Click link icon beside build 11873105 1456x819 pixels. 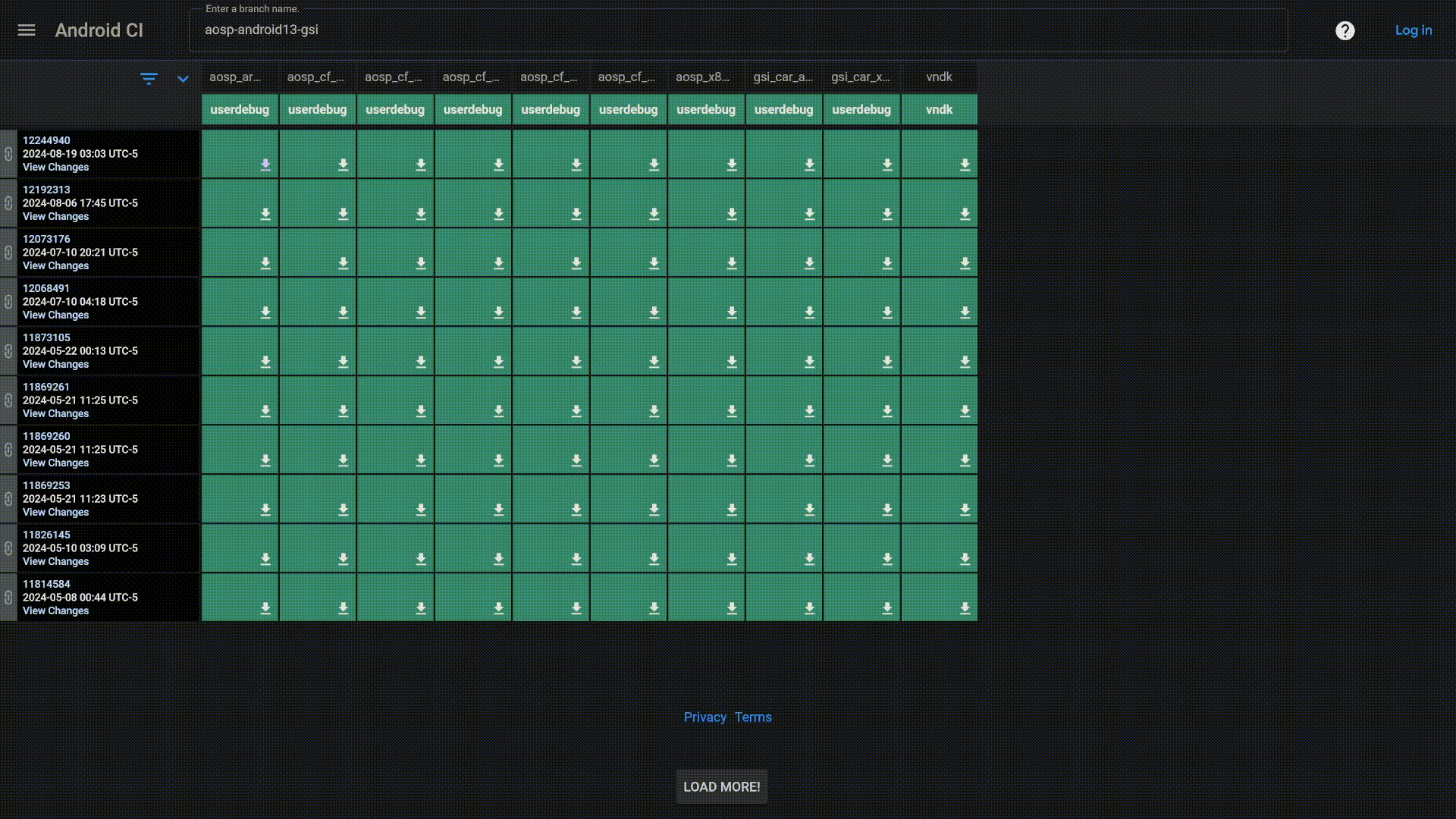click(8, 351)
